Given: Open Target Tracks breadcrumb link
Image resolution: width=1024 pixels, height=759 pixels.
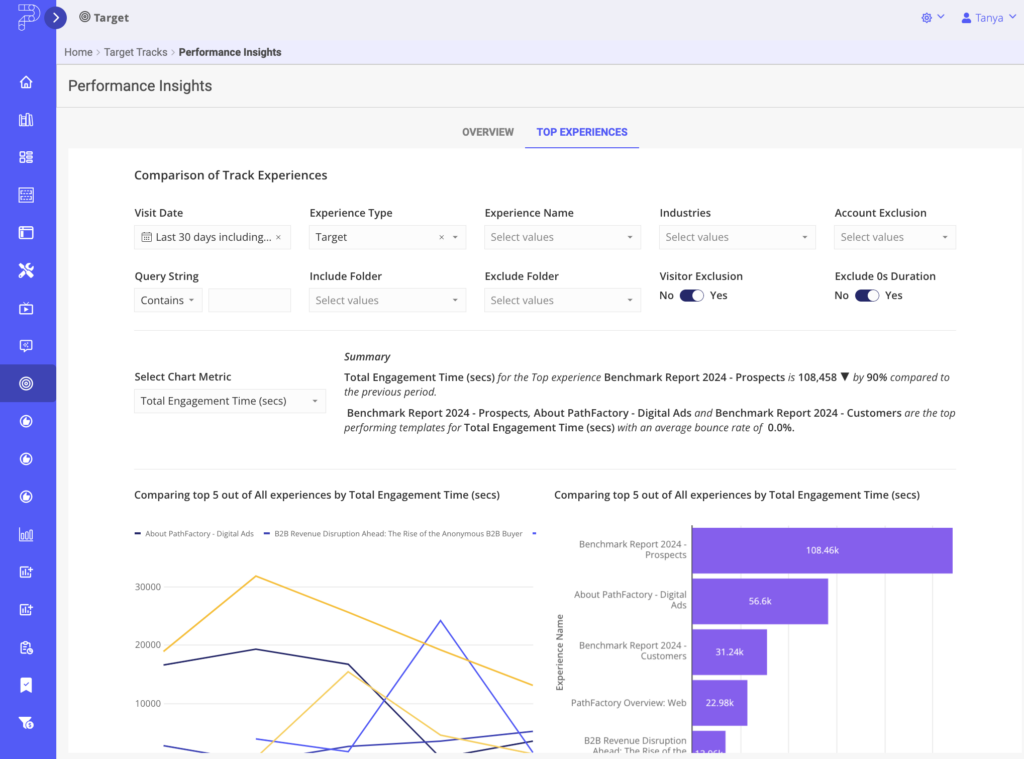Looking at the screenshot, I should point(136,52).
